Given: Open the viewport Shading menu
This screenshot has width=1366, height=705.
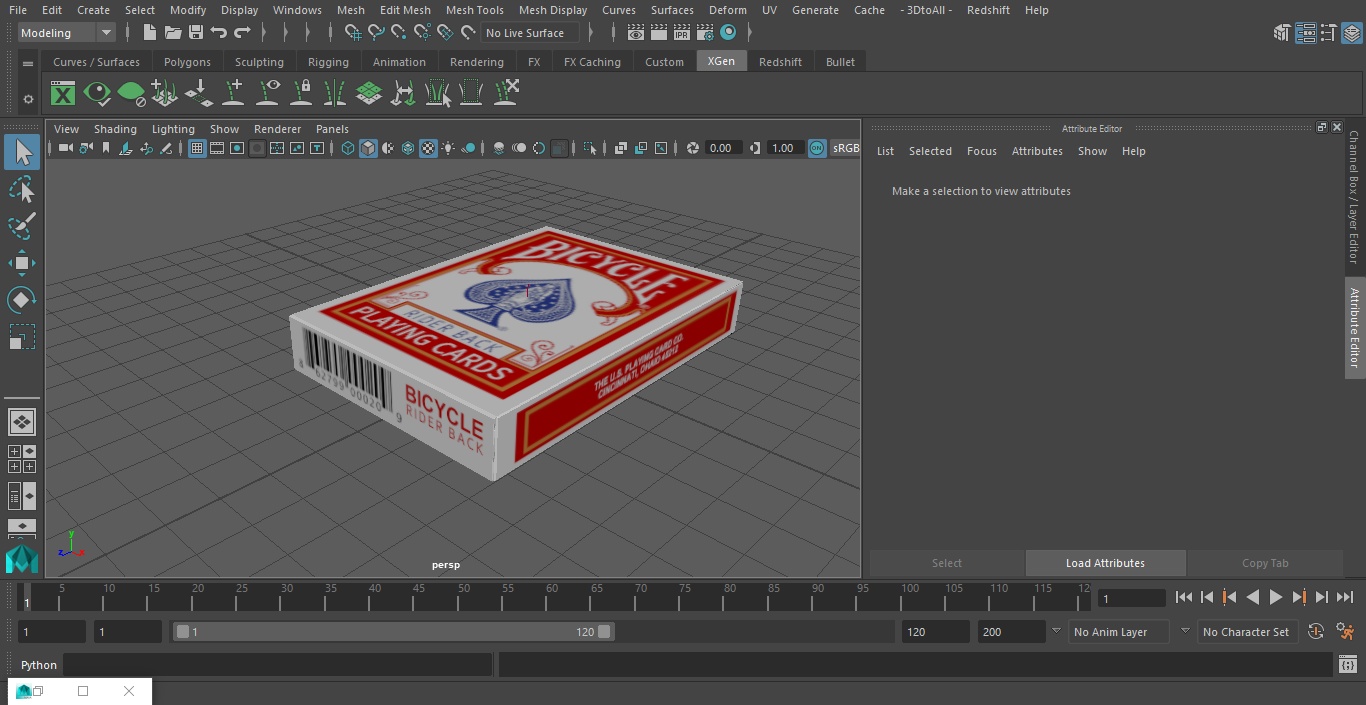Looking at the screenshot, I should (115, 129).
